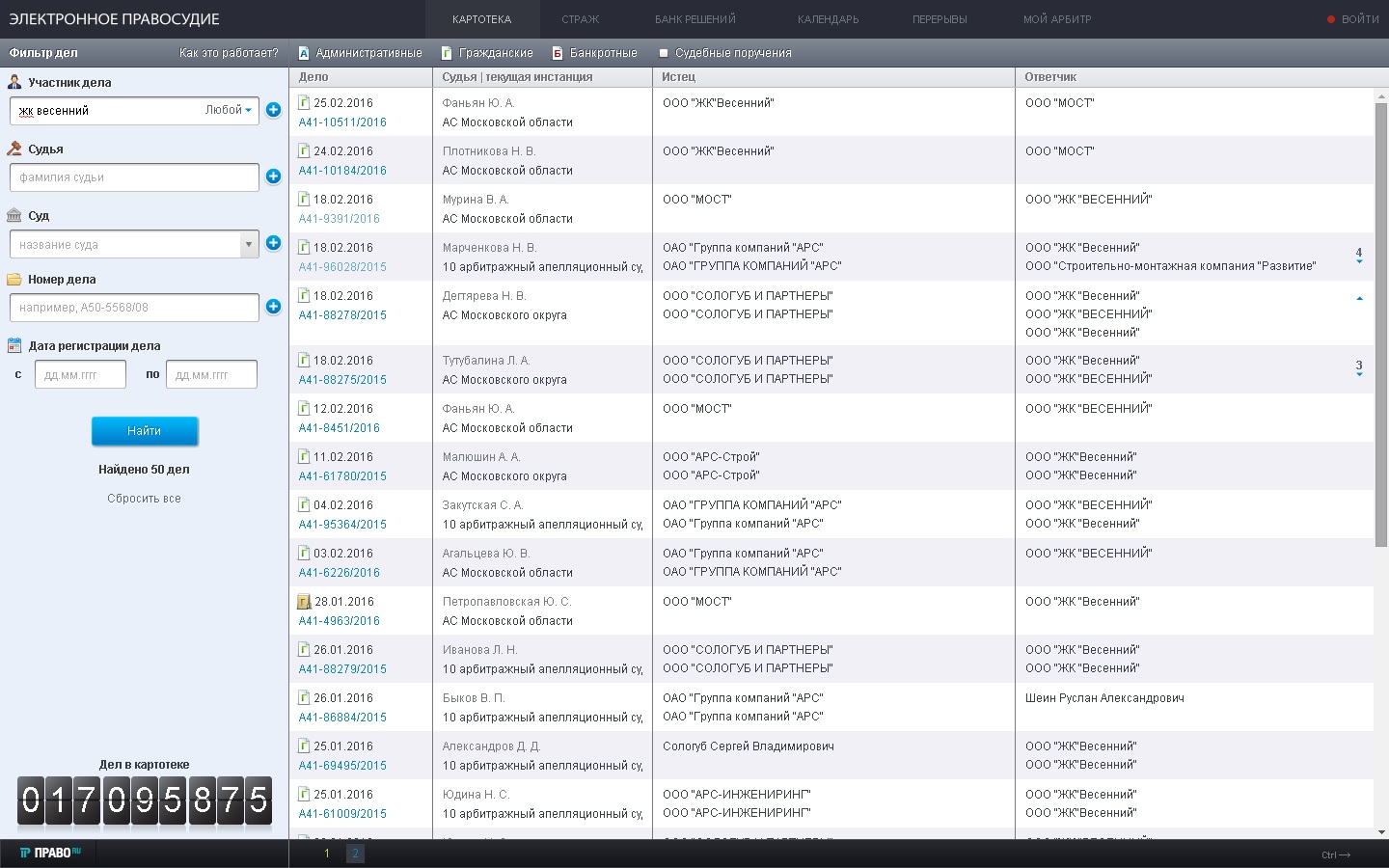The image size is (1389, 868).
Task: Go to next page via Ctrl arrow
Action: [x=1336, y=854]
